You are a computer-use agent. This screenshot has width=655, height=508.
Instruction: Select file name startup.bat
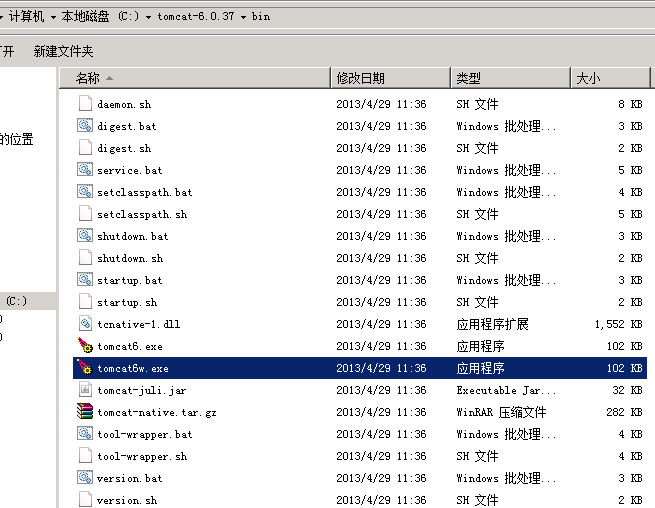tap(129, 280)
